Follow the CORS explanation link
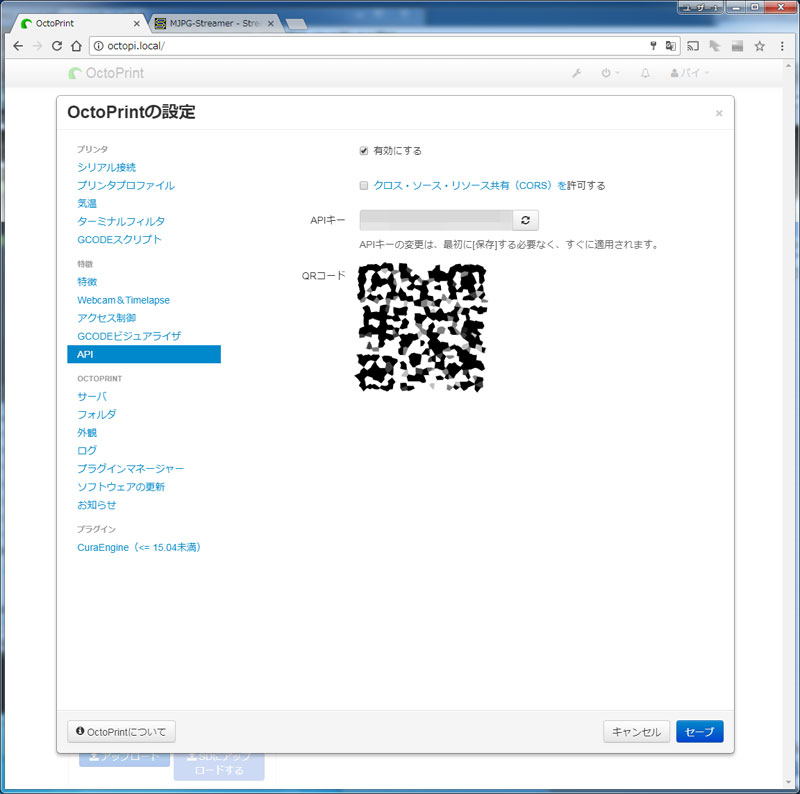Image resolution: width=800 pixels, height=794 pixels. [x=469, y=185]
